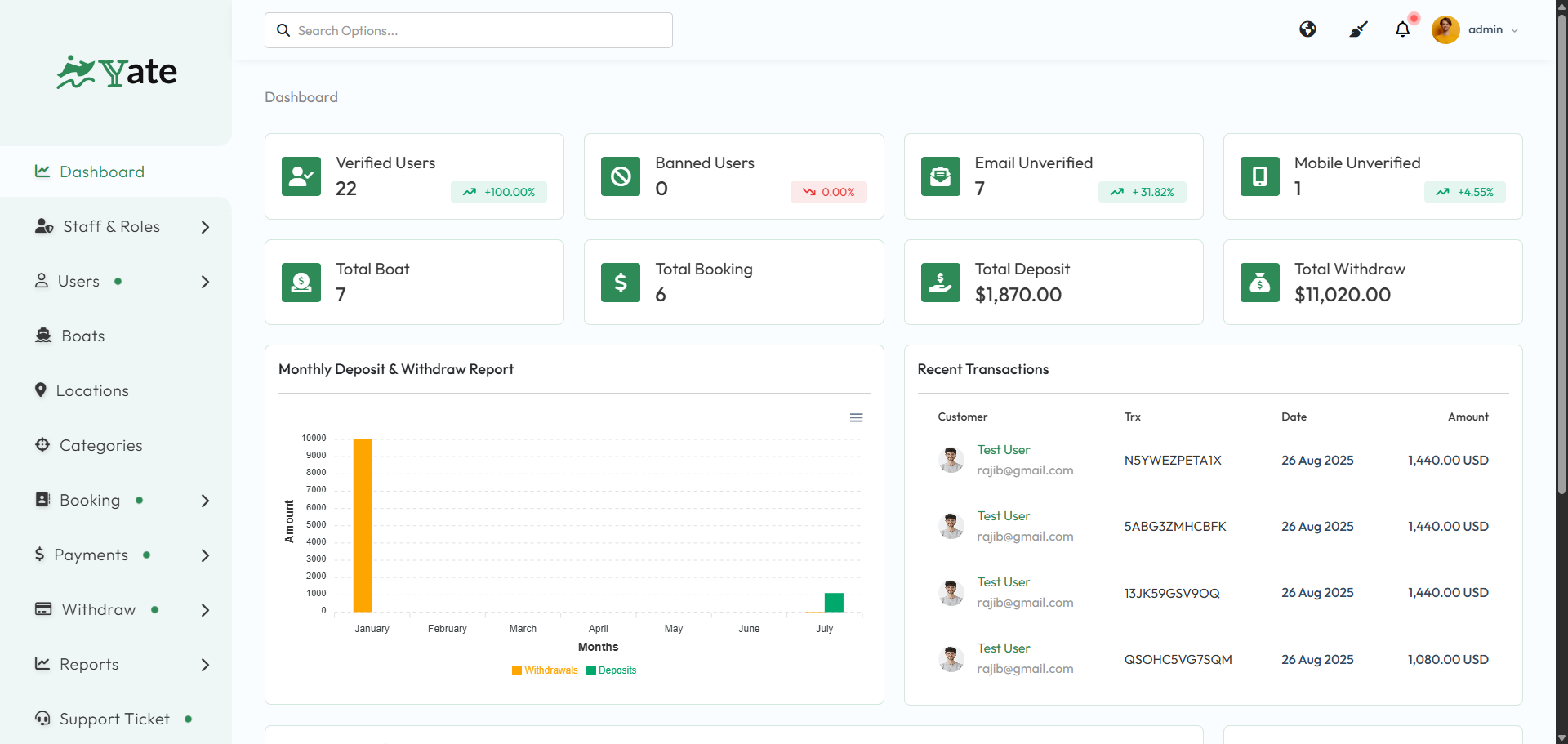Open the notification bell

pyautogui.click(x=1402, y=29)
